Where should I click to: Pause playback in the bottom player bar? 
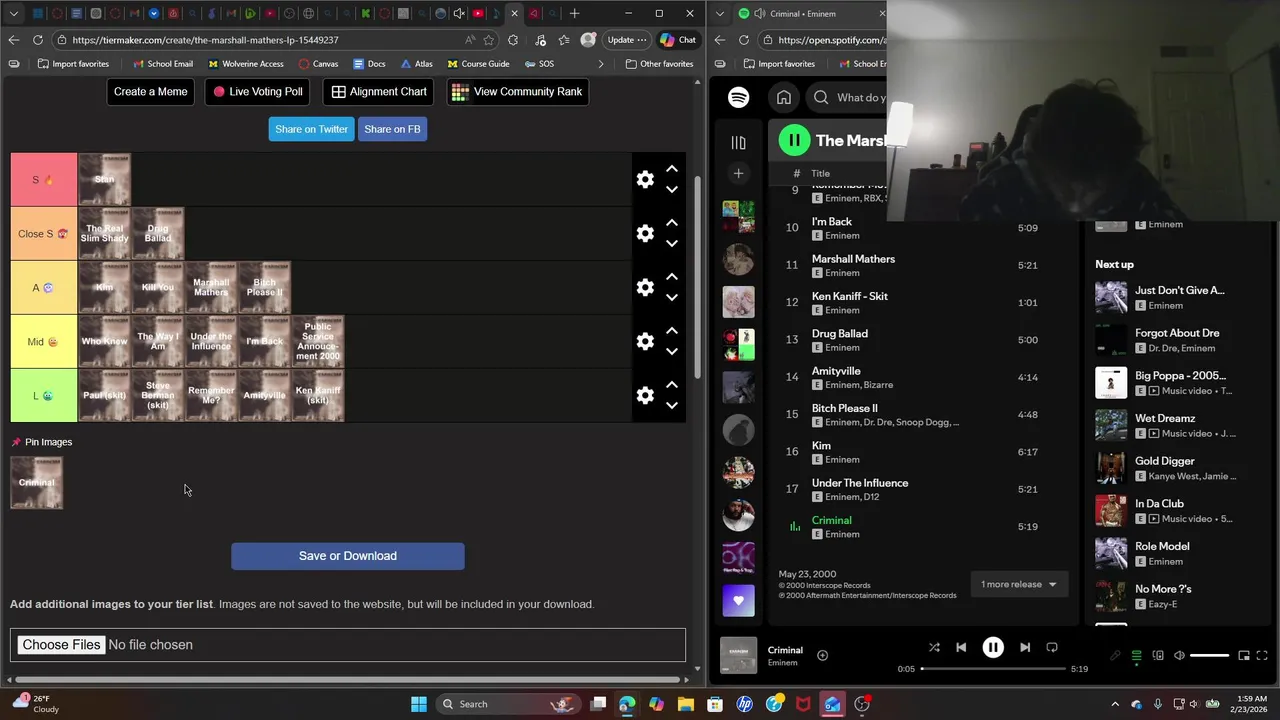(x=993, y=648)
